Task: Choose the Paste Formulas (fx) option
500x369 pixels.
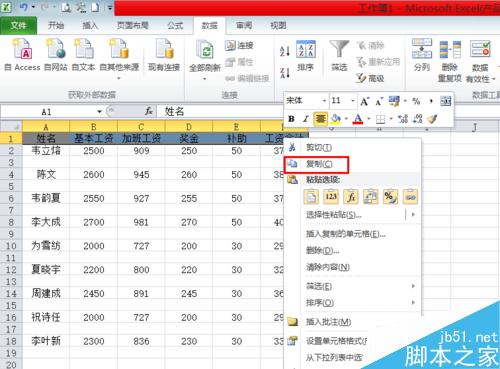Action: [351, 197]
